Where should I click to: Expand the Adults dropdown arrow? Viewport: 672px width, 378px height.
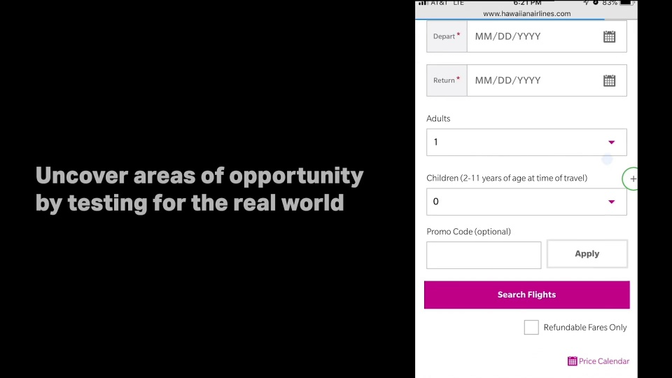tap(612, 142)
